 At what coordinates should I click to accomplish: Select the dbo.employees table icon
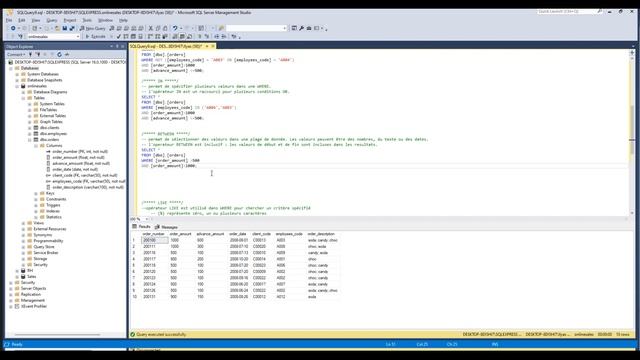(36, 133)
